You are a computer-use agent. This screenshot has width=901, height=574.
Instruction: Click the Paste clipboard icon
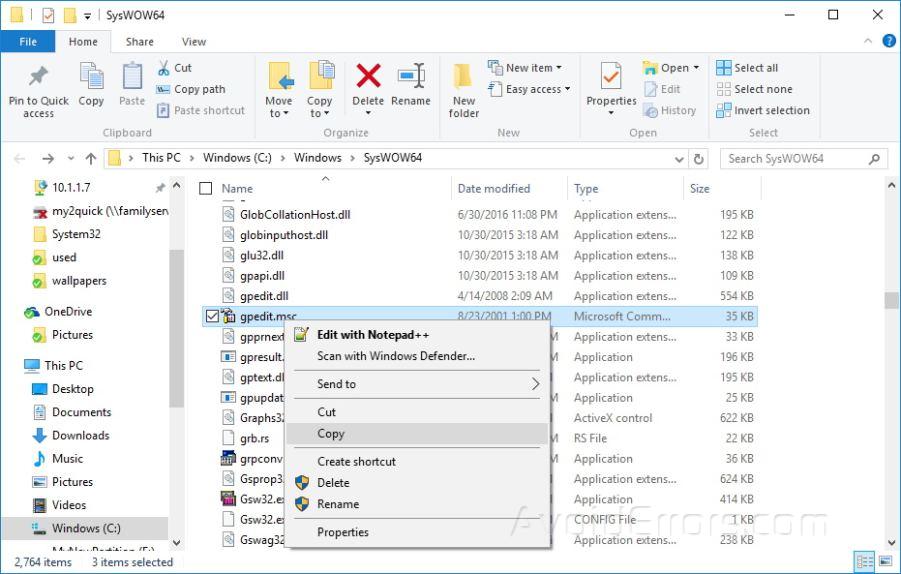click(x=132, y=78)
